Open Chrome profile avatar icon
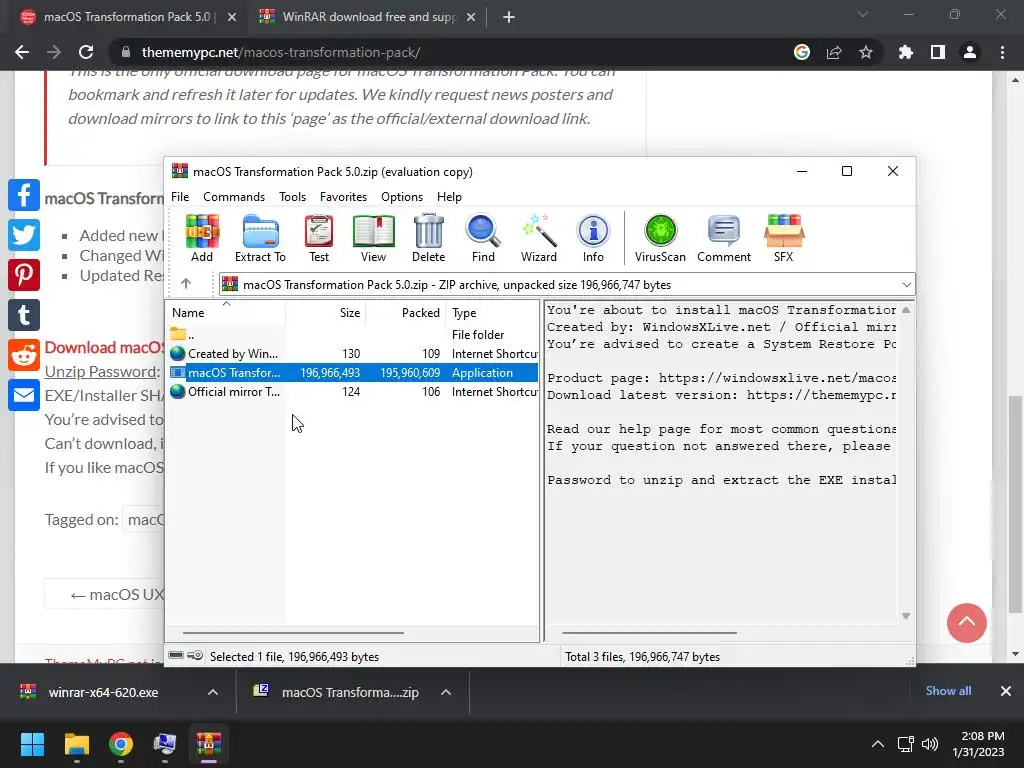Viewport: 1024px width, 768px height. [x=970, y=52]
